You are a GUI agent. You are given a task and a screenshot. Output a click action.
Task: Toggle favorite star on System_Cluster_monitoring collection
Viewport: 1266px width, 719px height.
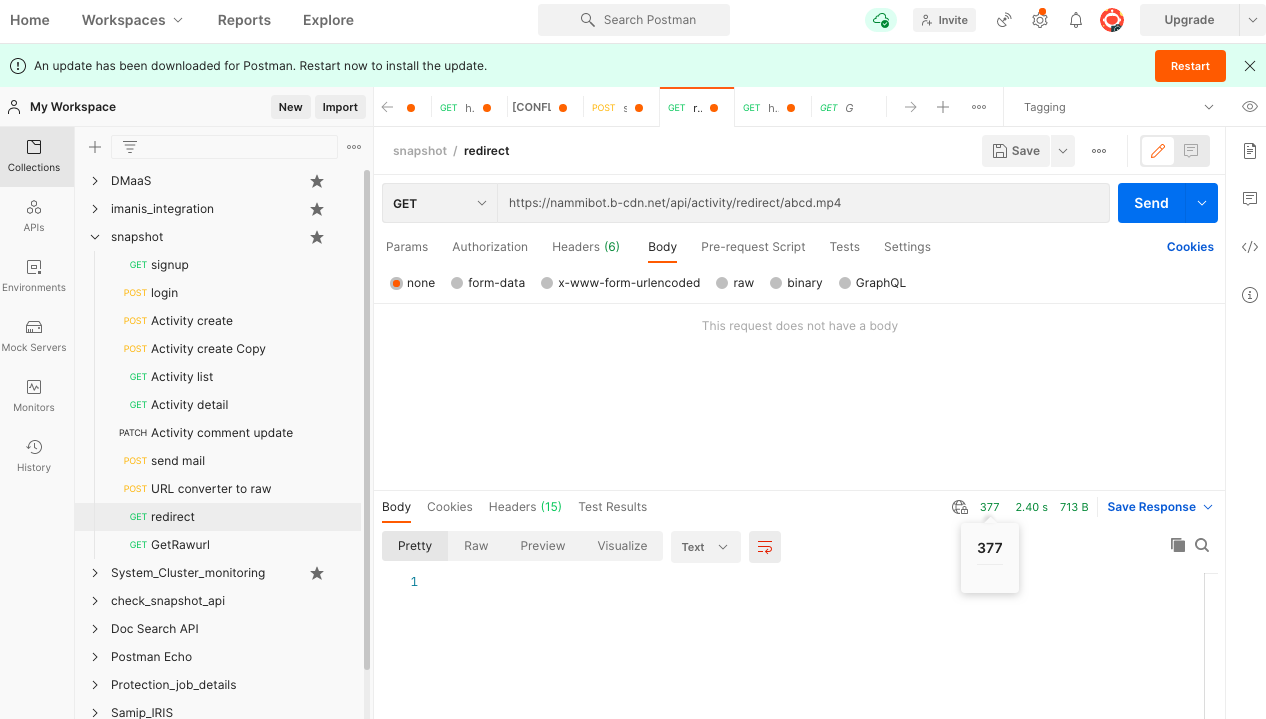click(x=317, y=573)
